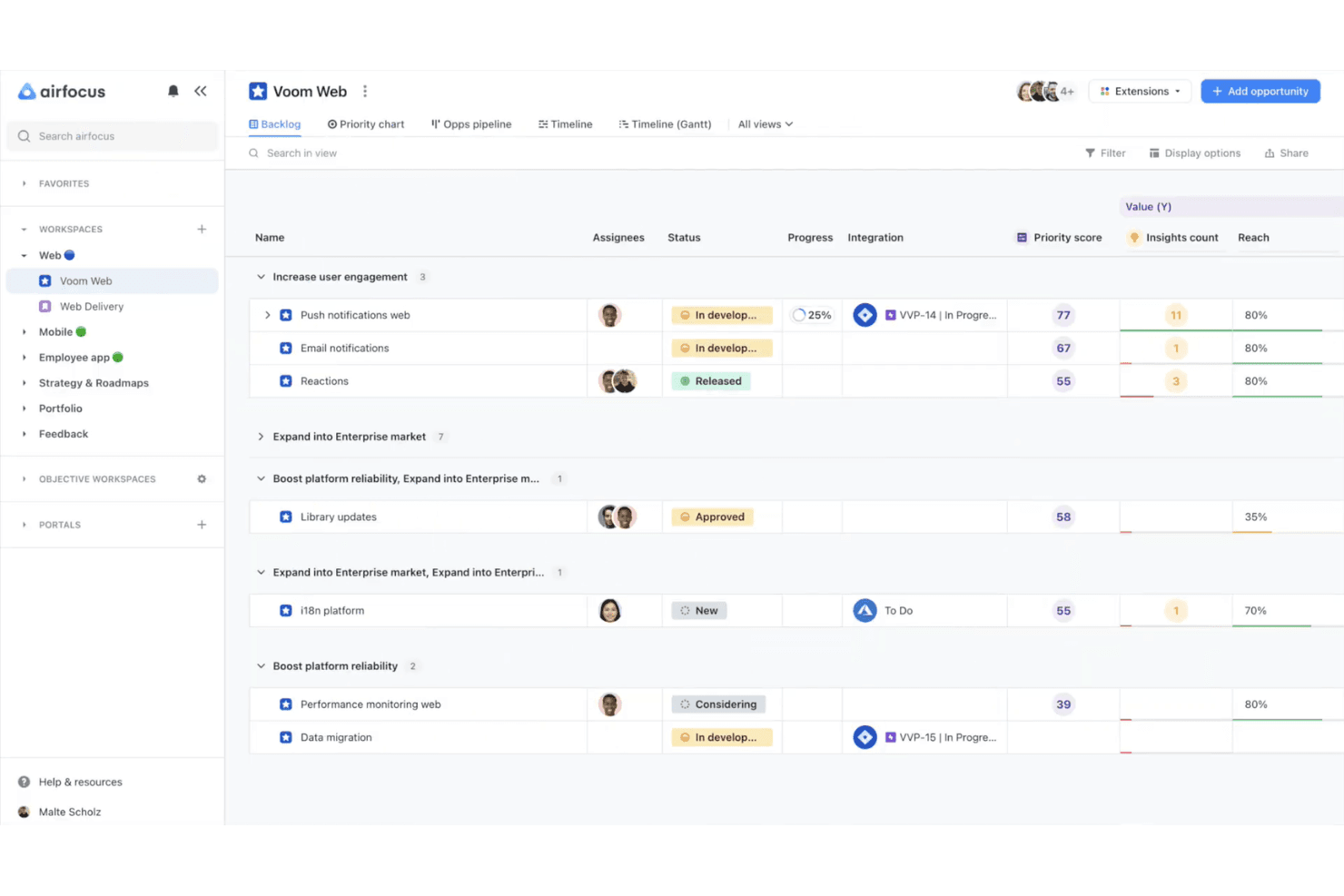The width and height of the screenshot is (1344, 896).
Task: Open the Filter options
Action: tap(1105, 153)
